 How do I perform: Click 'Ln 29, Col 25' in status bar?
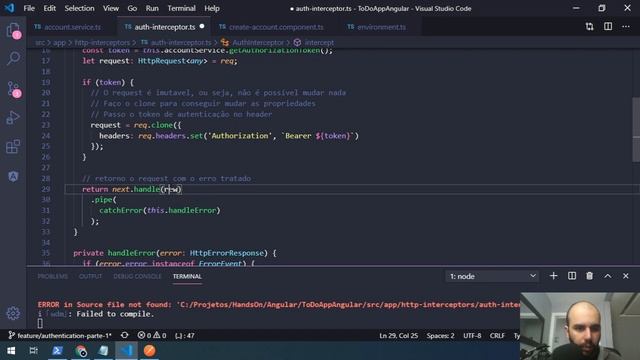[398, 336]
